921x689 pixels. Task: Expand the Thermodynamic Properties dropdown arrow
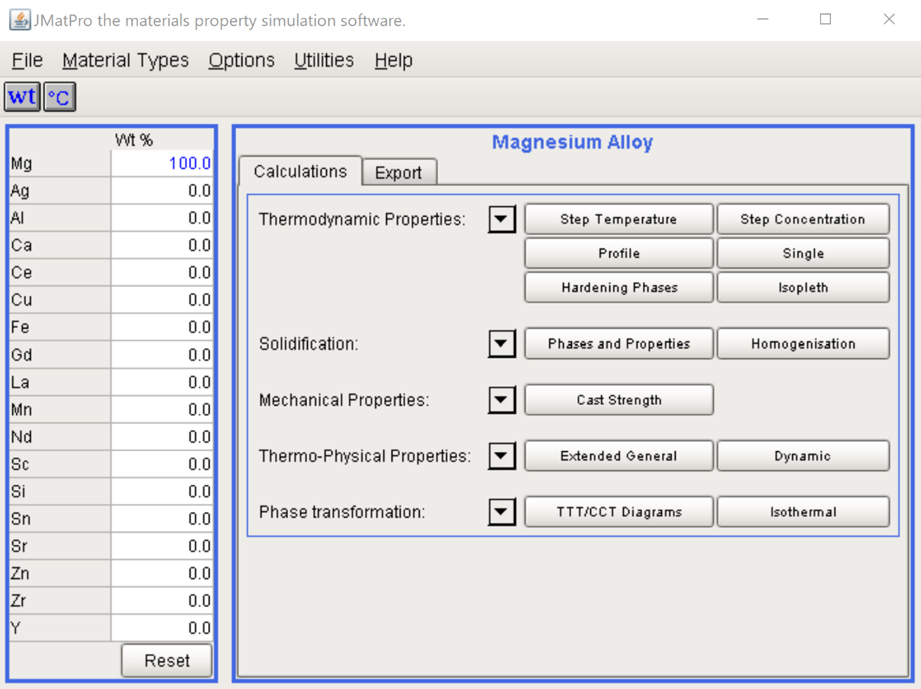(x=502, y=219)
